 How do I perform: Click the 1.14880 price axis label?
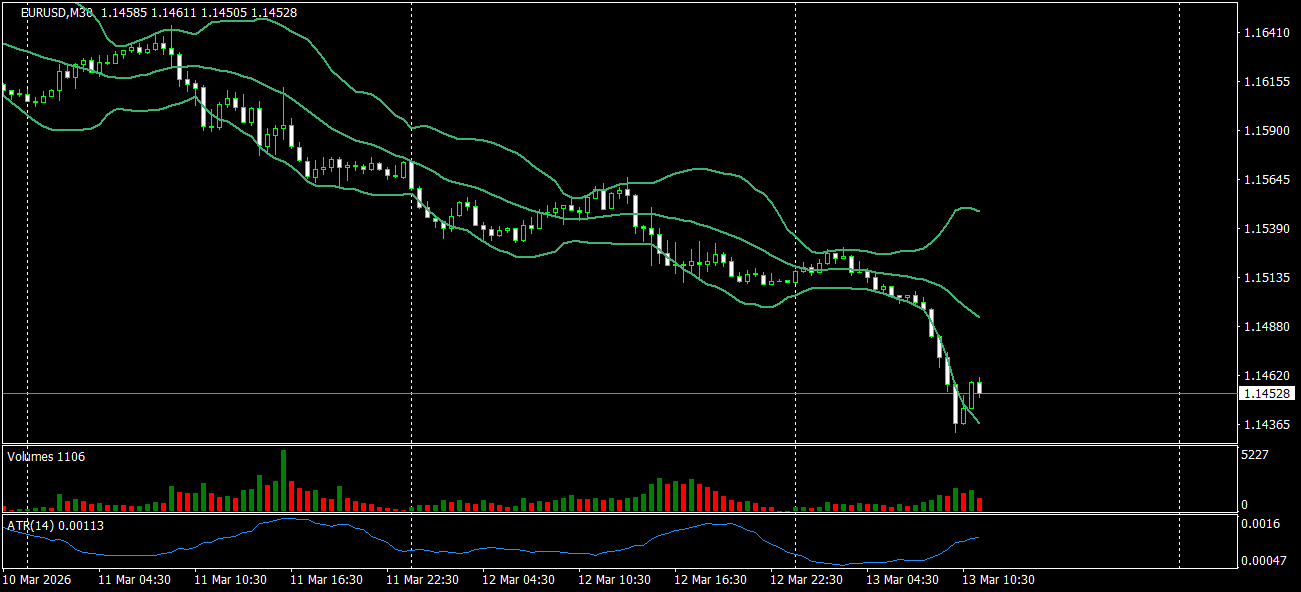[x=1267, y=327]
